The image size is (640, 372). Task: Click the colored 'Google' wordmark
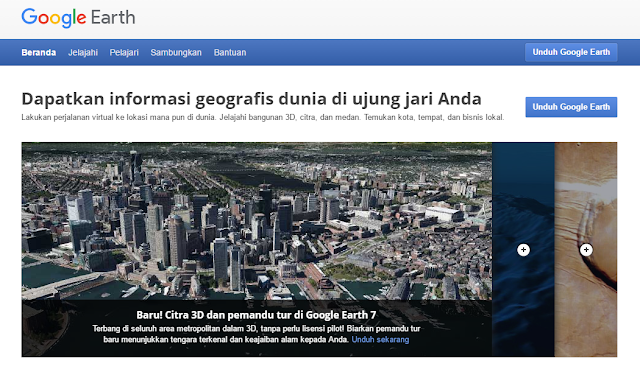54,18
